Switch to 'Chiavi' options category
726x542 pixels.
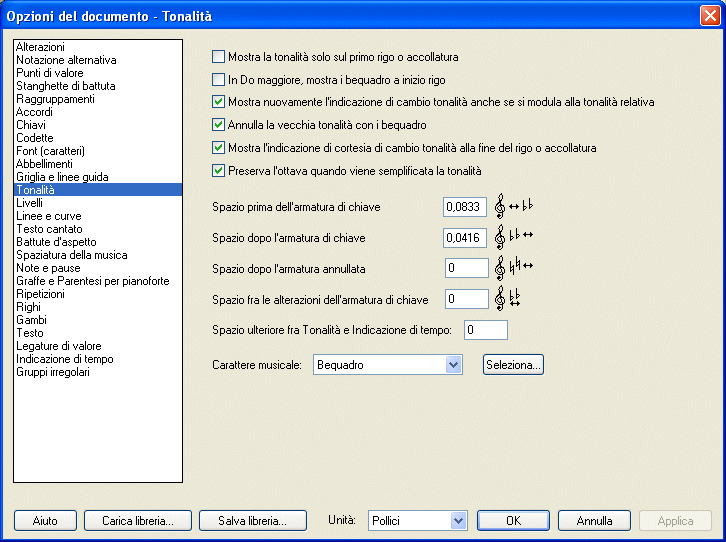click(x=32, y=125)
